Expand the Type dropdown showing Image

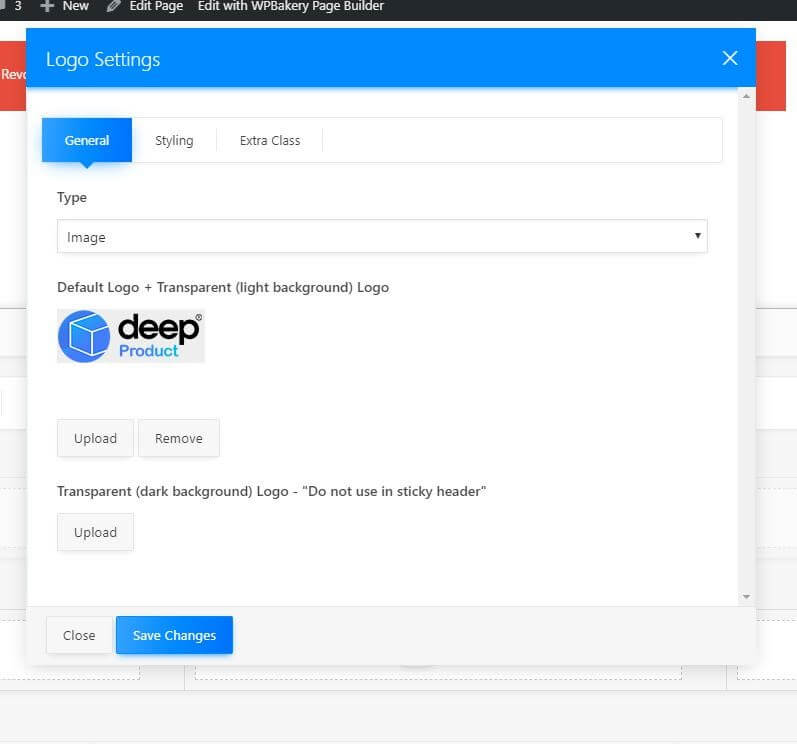click(x=382, y=236)
